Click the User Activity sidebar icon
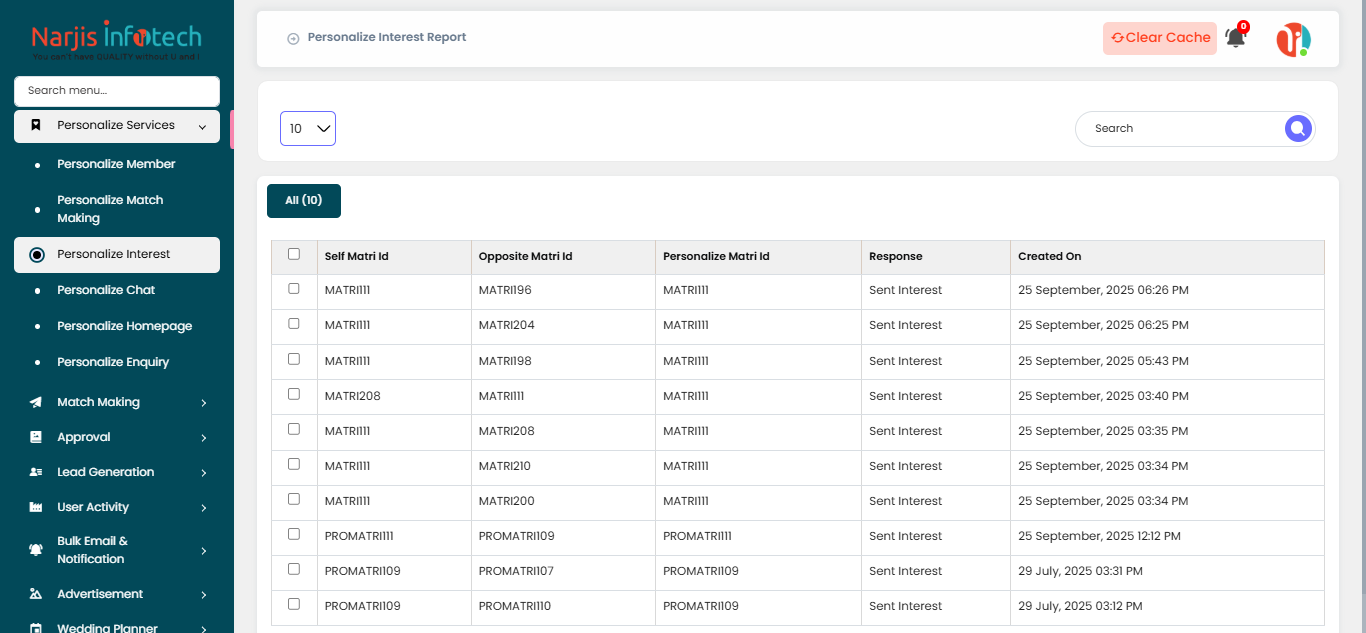1366x633 pixels. coord(36,507)
